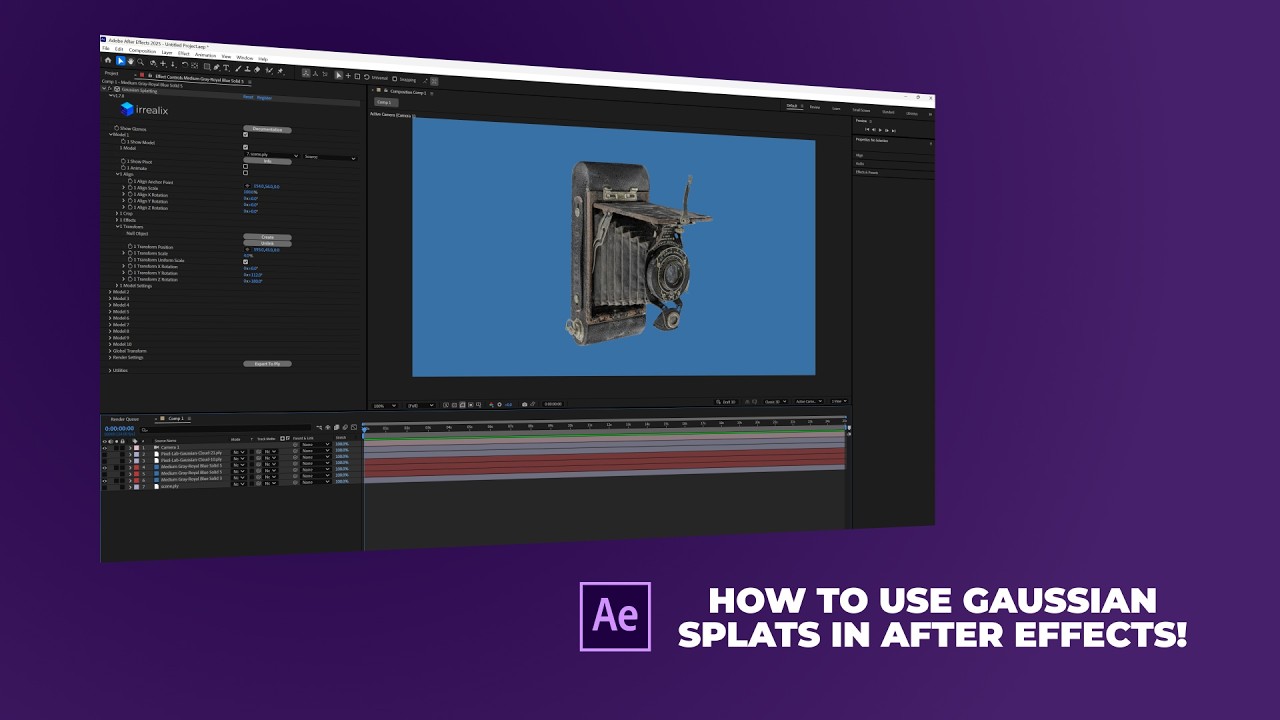Collapse the 1 Align group
1280x720 pixels.
tap(118, 174)
